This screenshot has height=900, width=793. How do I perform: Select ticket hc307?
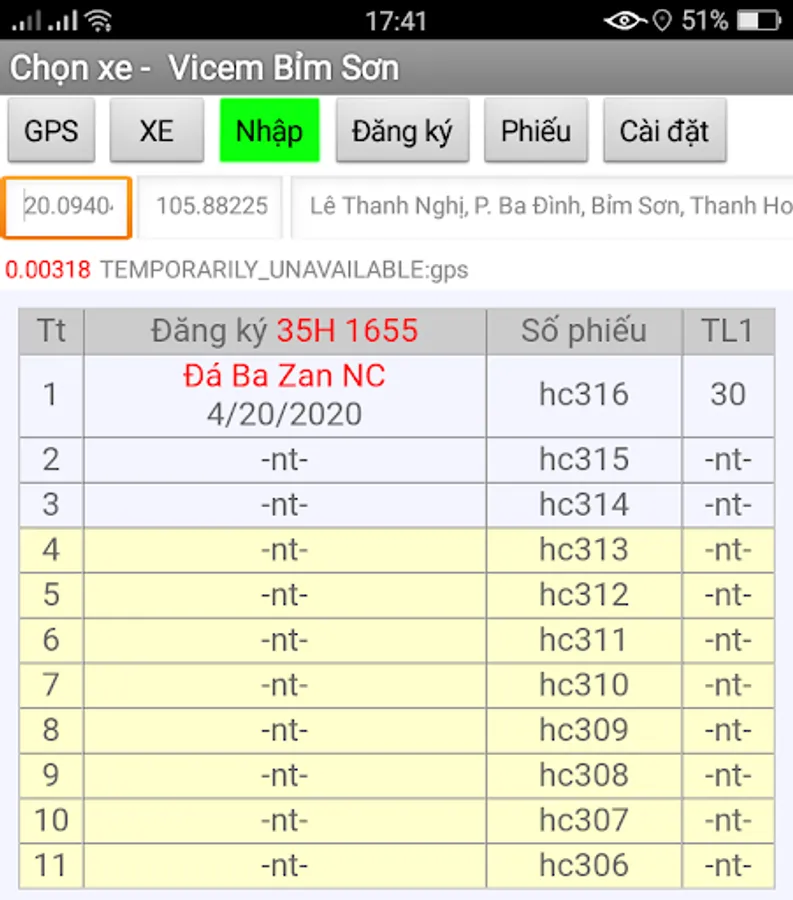point(584,820)
